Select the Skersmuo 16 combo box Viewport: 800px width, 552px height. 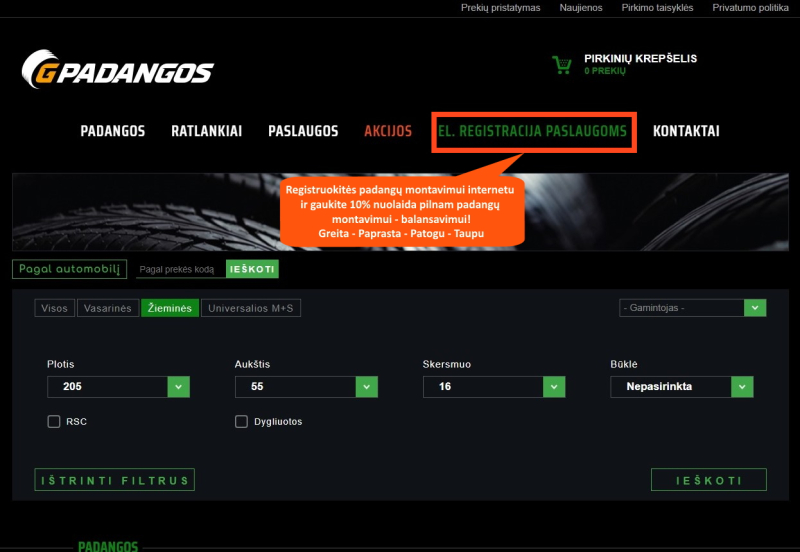click(494, 387)
